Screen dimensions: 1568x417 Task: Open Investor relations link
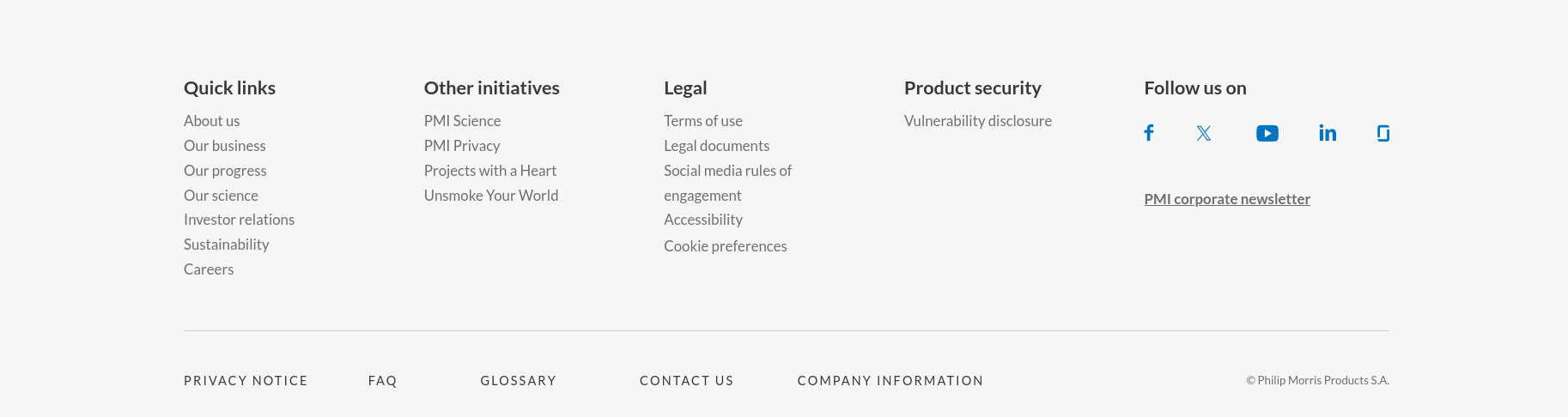pos(239,220)
